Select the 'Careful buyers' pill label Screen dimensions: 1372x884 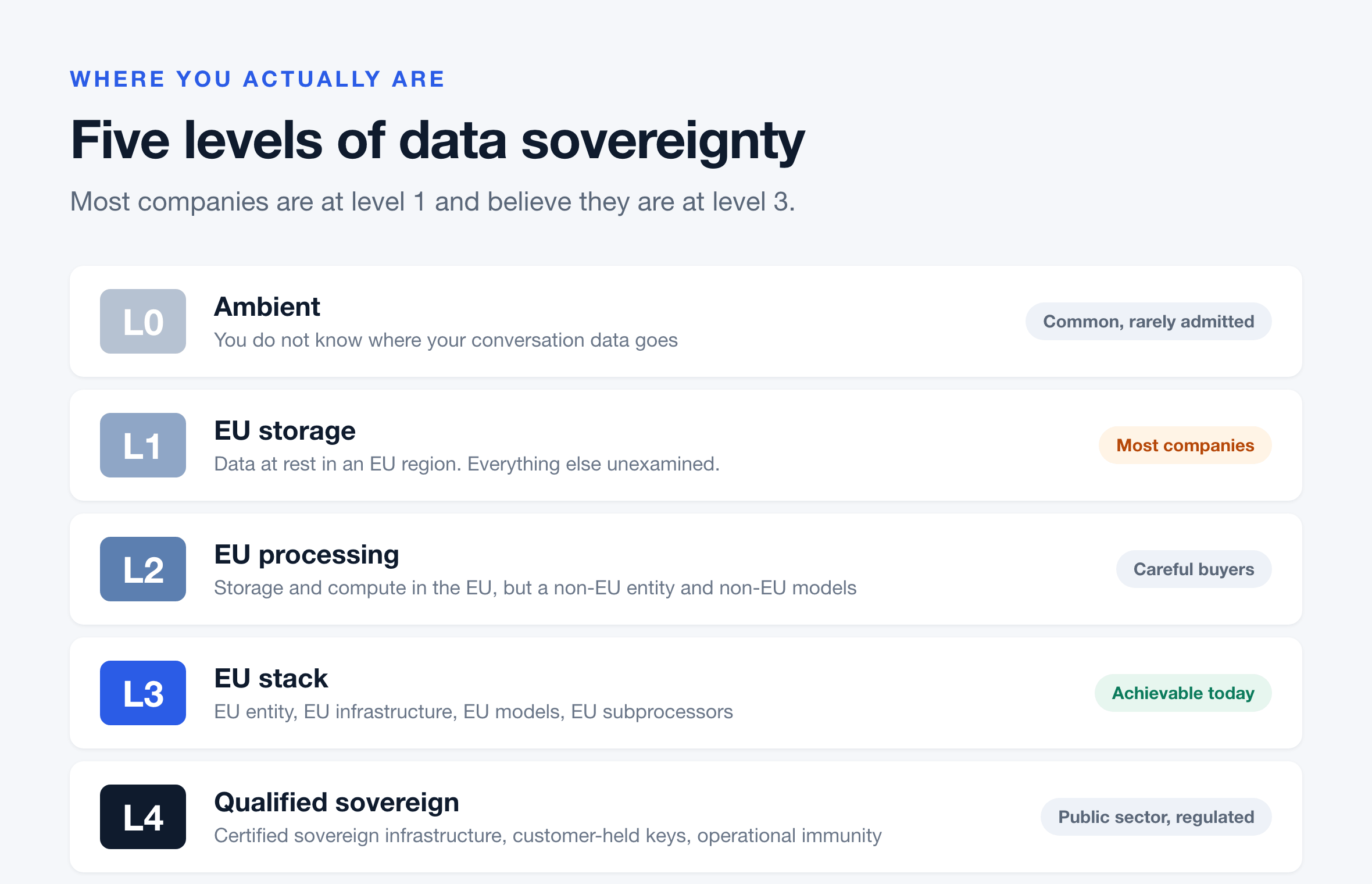click(x=1194, y=569)
